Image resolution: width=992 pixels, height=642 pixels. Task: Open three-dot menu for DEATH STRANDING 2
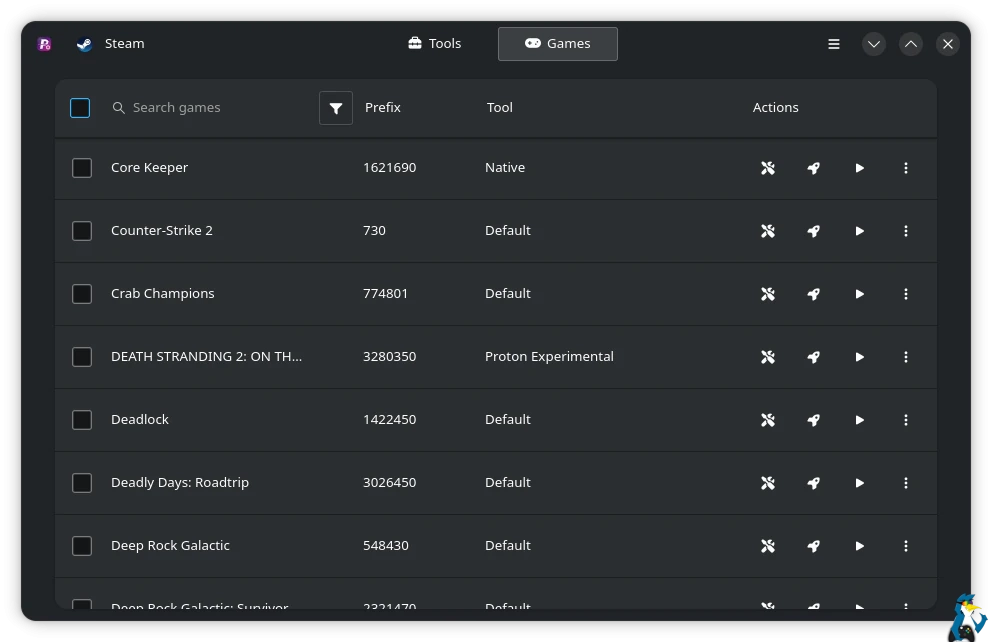point(905,357)
